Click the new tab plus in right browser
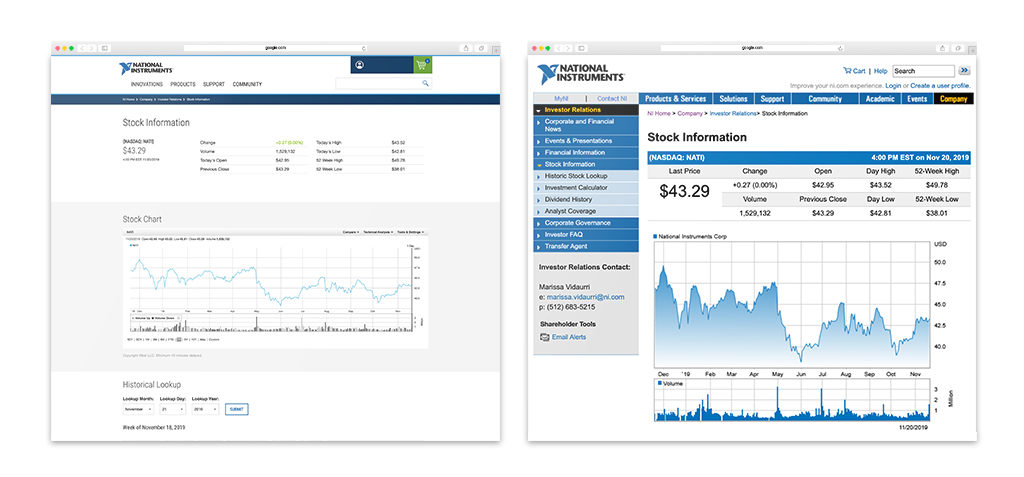The width and height of the screenshot is (1024, 477). coord(973,48)
